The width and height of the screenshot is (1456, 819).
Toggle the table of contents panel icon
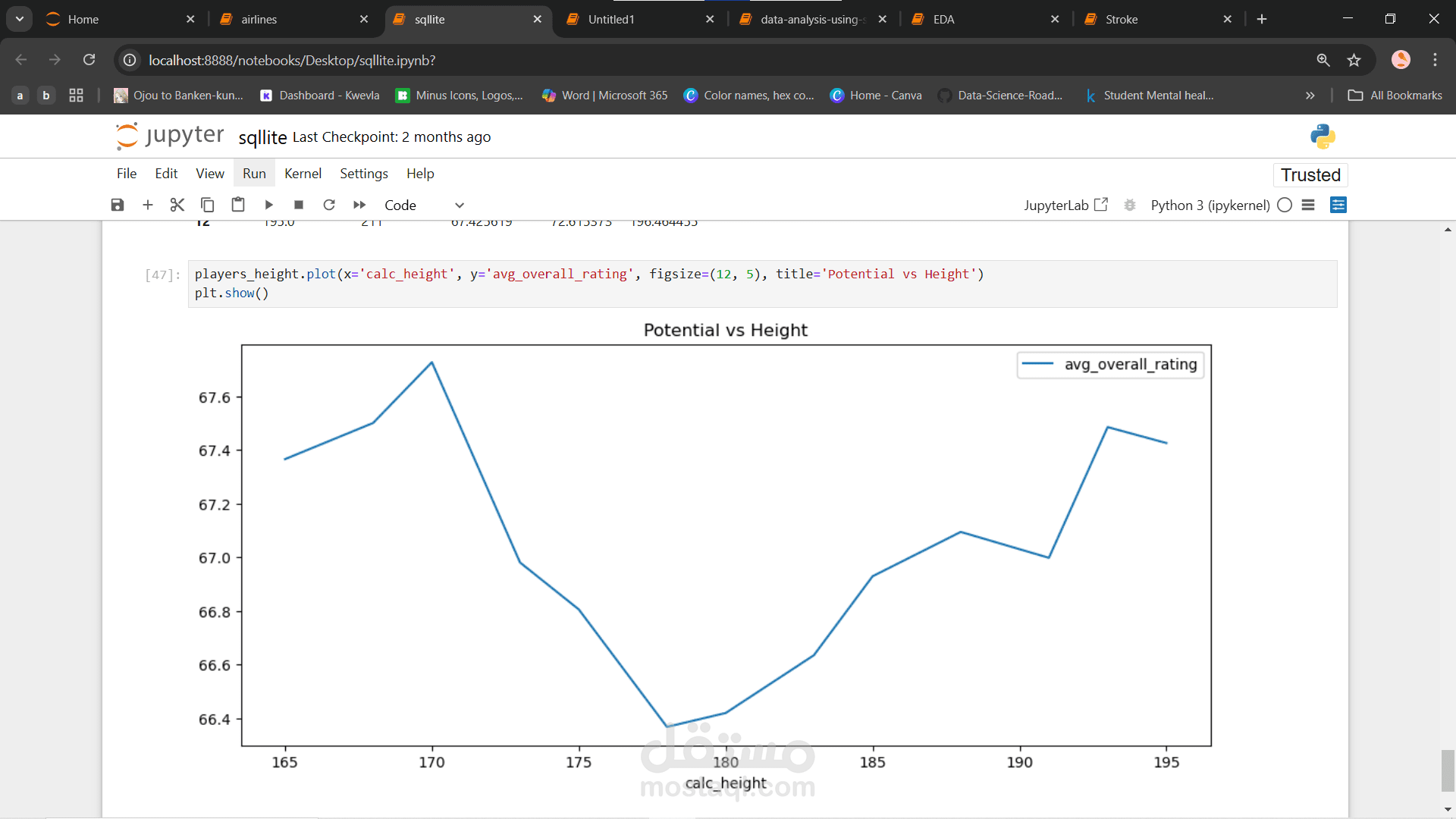pyautogui.click(x=1308, y=205)
